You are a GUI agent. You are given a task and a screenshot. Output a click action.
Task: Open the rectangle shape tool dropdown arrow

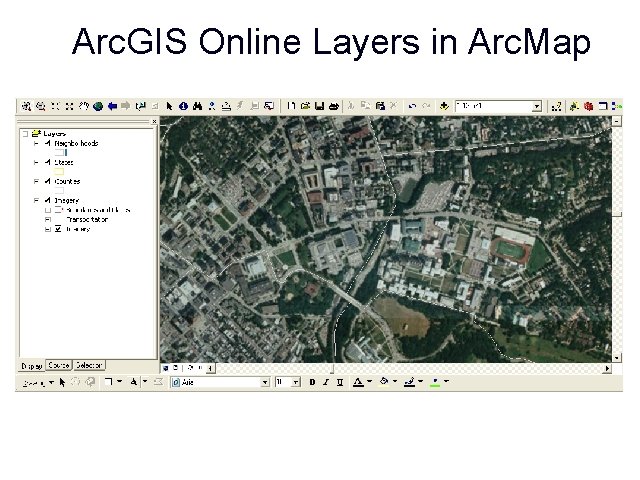(x=120, y=382)
